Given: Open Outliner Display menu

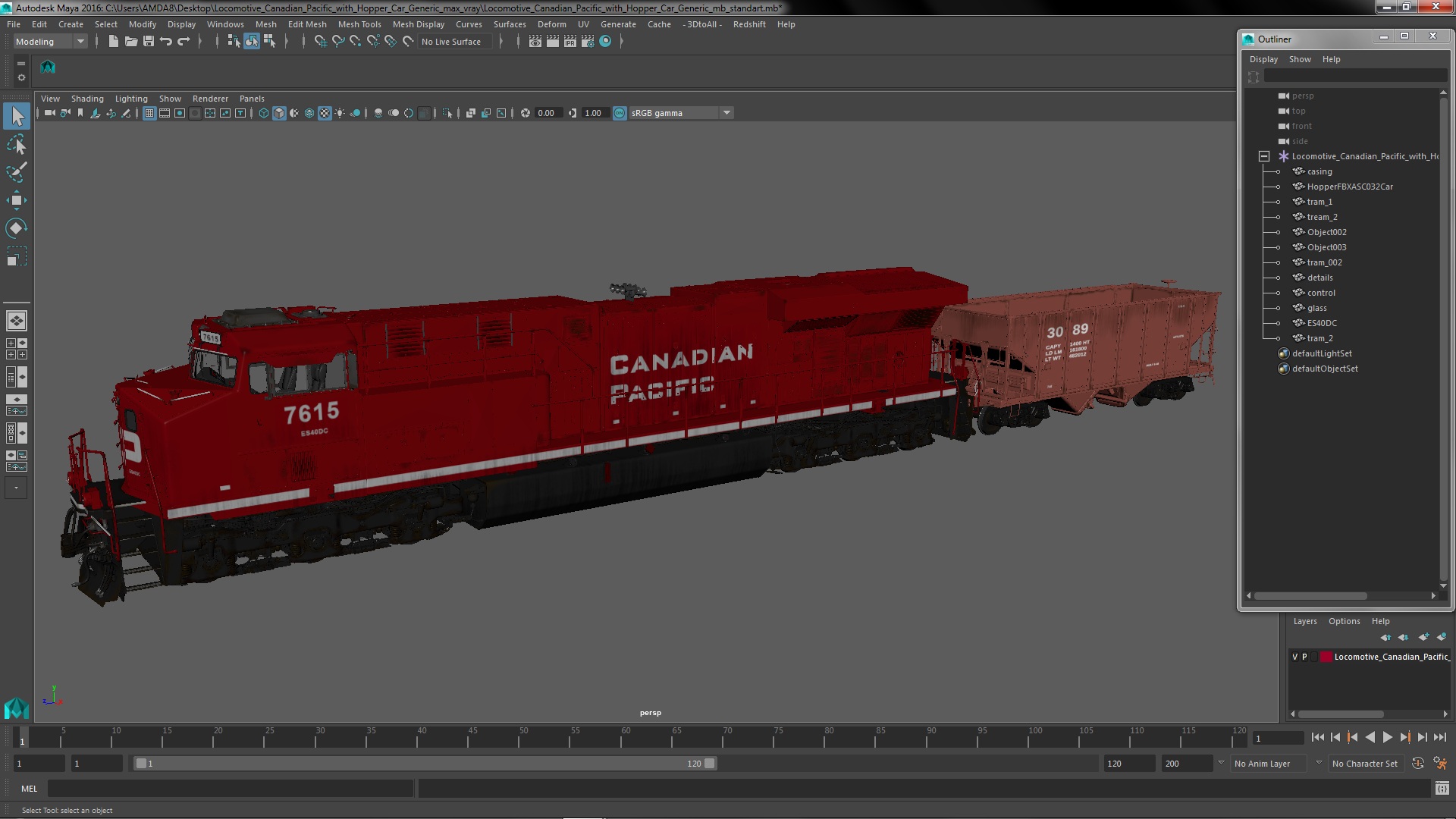Looking at the screenshot, I should [x=1263, y=59].
